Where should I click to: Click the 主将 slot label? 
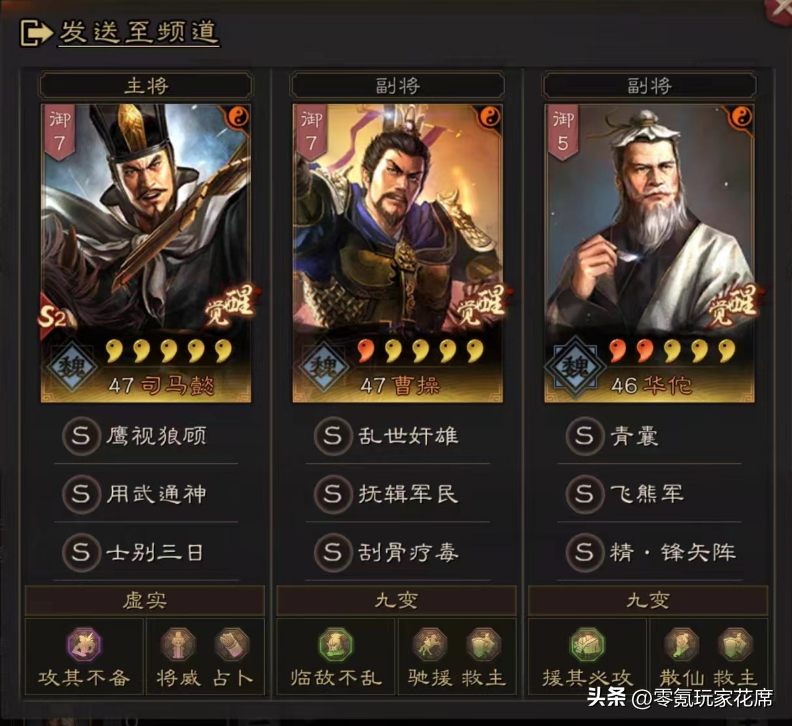[146, 85]
